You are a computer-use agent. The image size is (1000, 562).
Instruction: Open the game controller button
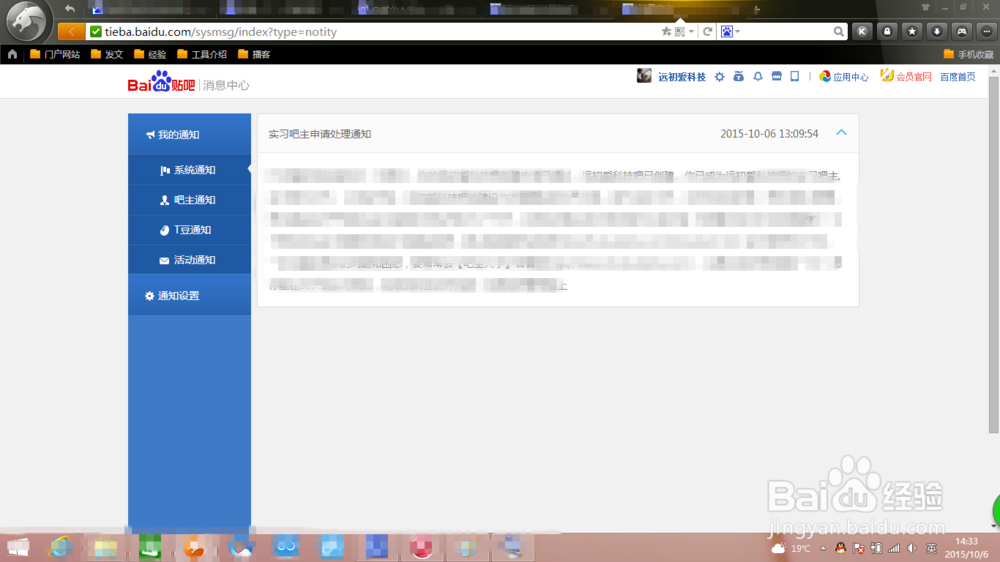(x=962, y=31)
